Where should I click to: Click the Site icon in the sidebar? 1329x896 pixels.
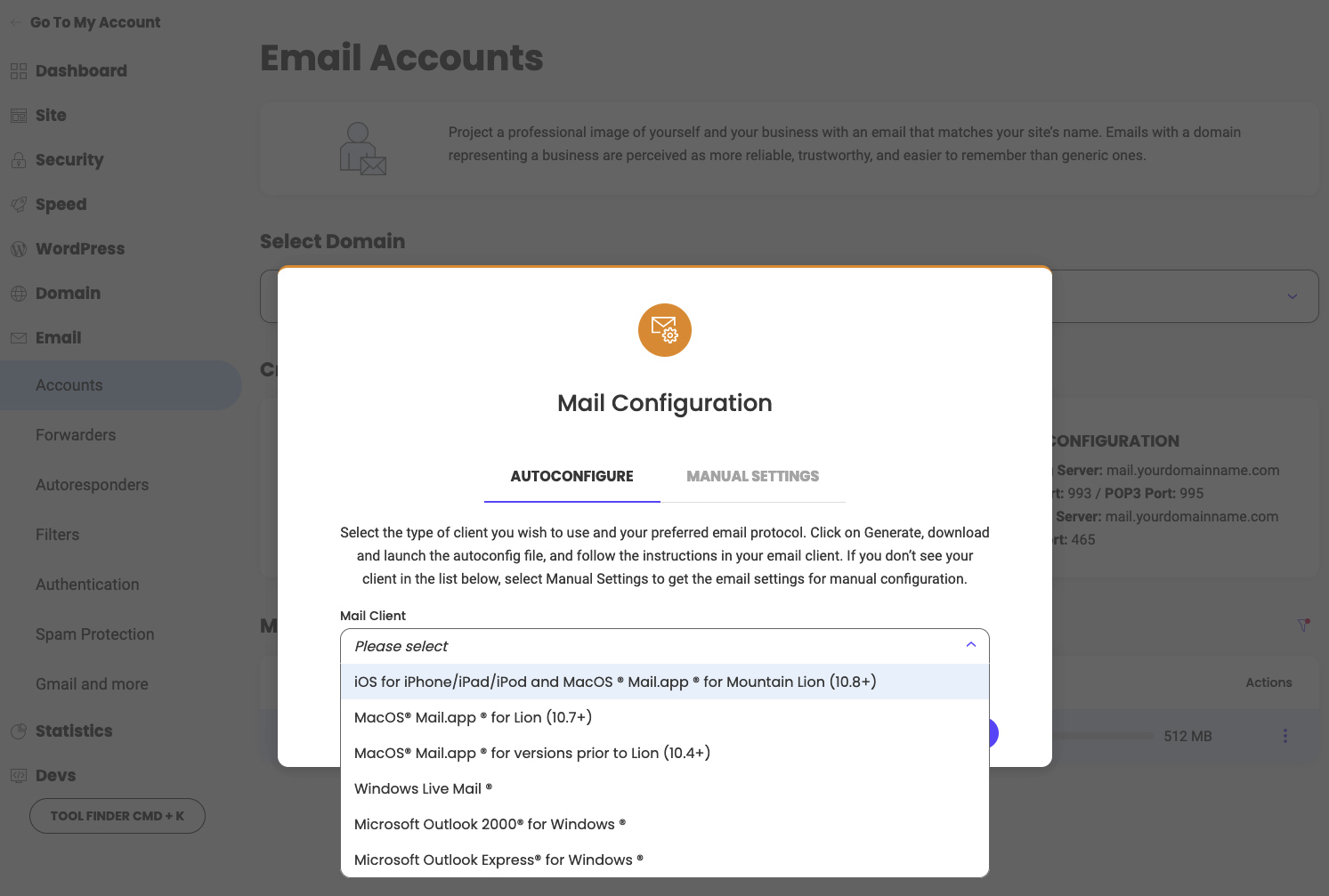(x=19, y=115)
